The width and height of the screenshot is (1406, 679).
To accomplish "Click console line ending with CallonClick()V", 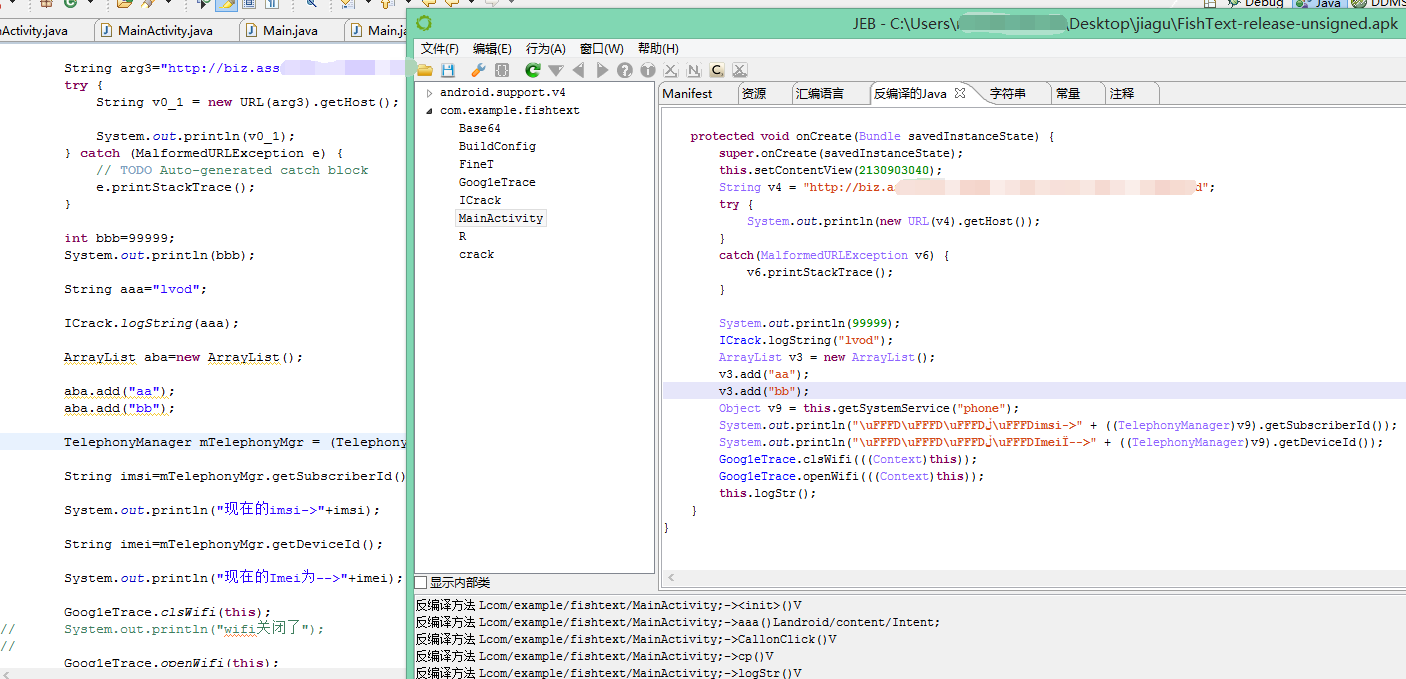I will pyautogui.click(x=626, y=639).
